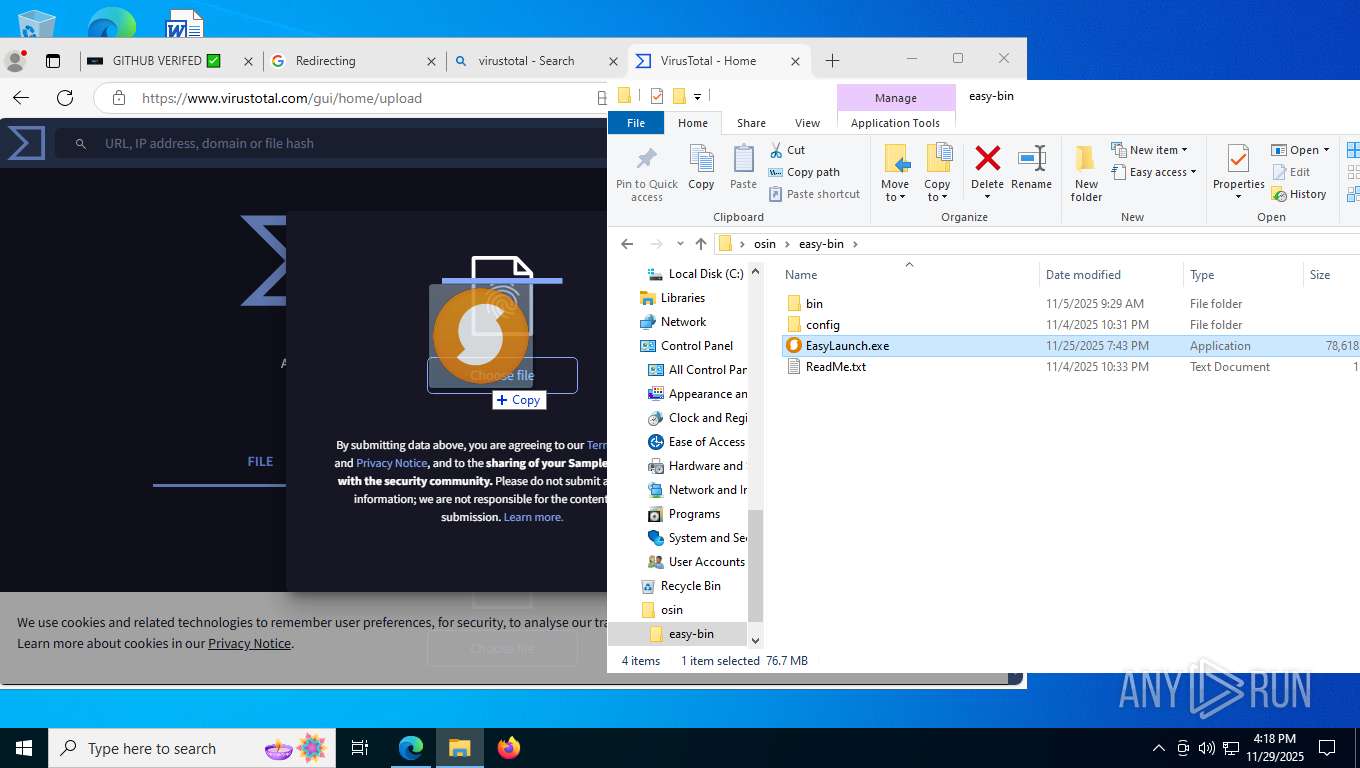
Task: Click easy-bin in the address breadcrumb
Action: [820, 244]
